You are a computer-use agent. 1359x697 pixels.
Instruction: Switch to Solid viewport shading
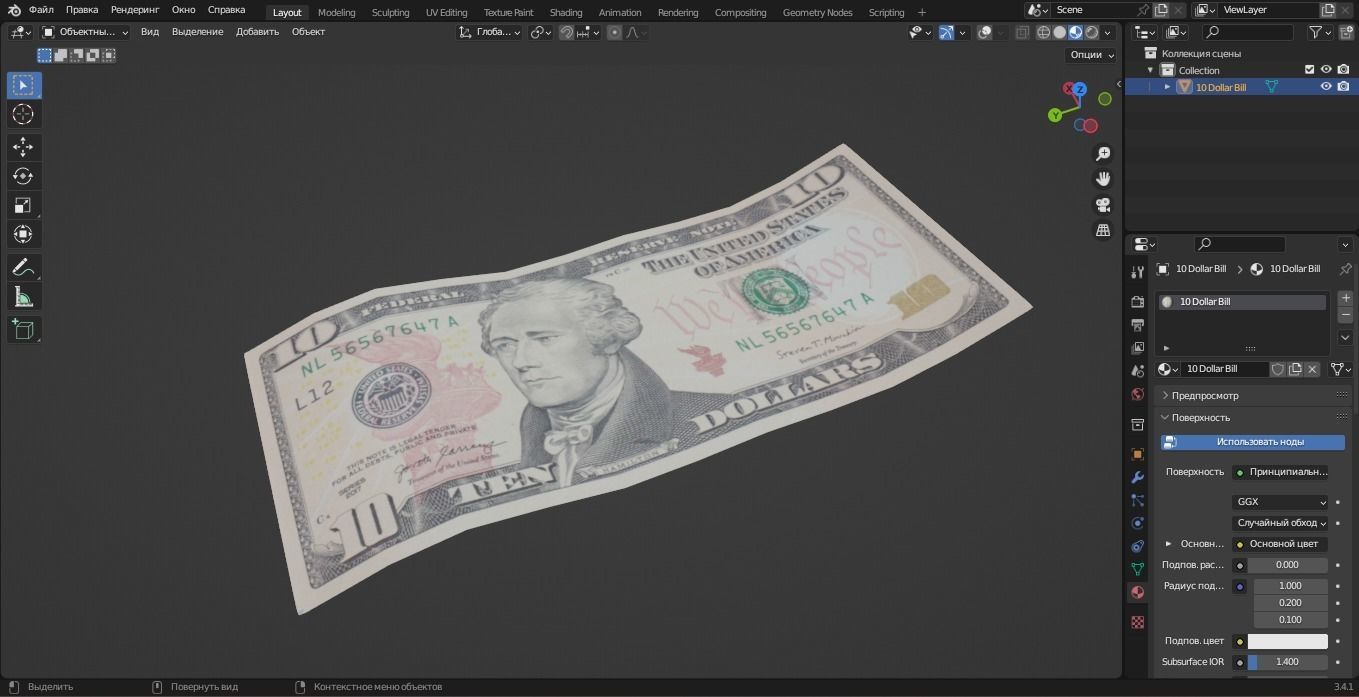pyautogui.click(x=1059, y=32)
